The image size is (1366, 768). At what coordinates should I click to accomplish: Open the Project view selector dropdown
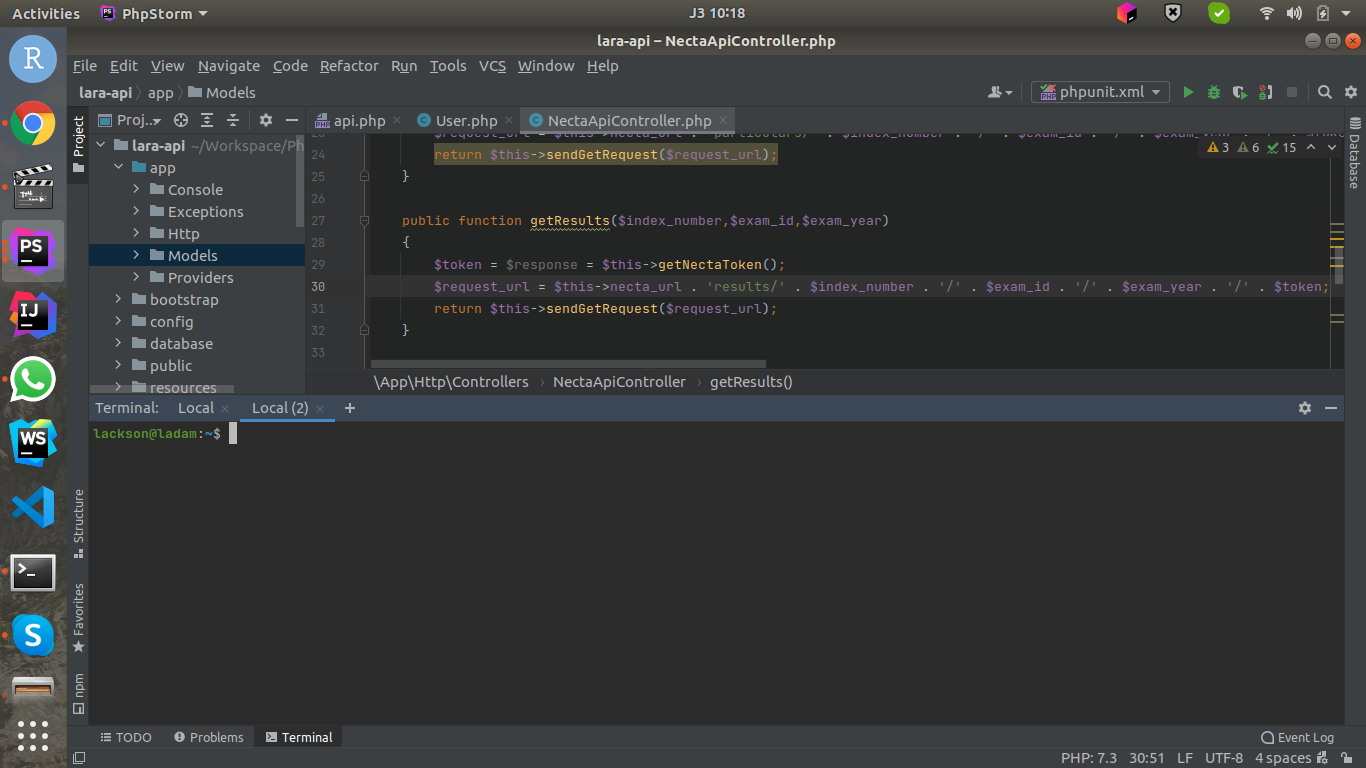tap(130, 120)
